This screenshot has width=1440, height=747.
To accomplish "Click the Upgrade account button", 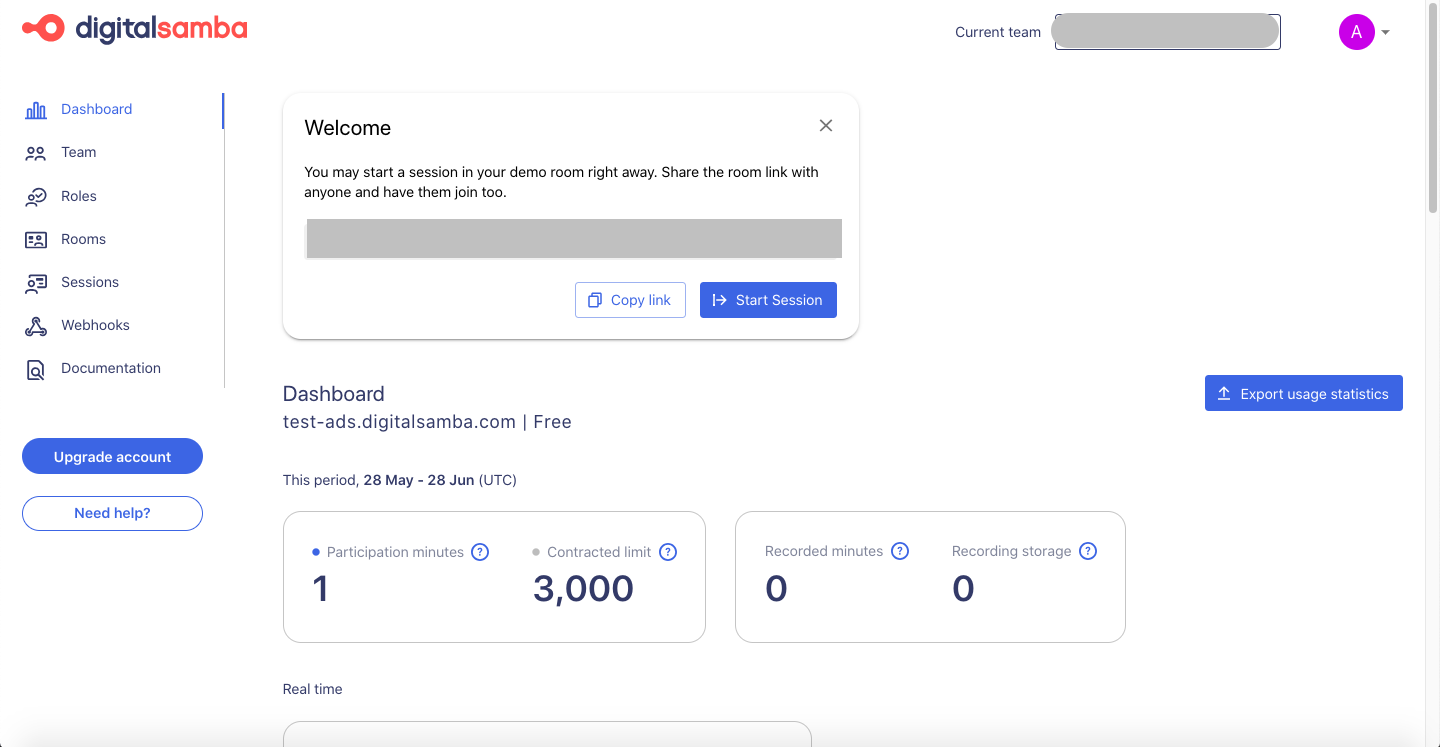I will coord(112,456).
